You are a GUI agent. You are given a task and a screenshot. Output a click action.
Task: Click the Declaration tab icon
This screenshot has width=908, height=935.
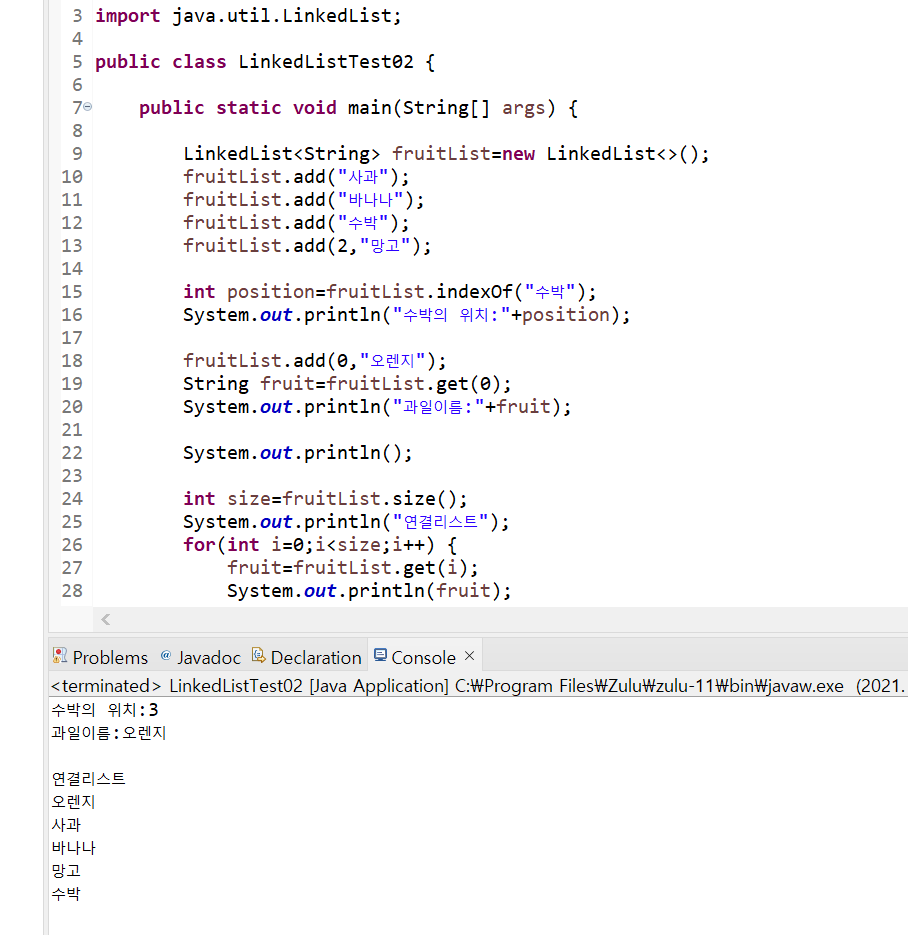258,655
